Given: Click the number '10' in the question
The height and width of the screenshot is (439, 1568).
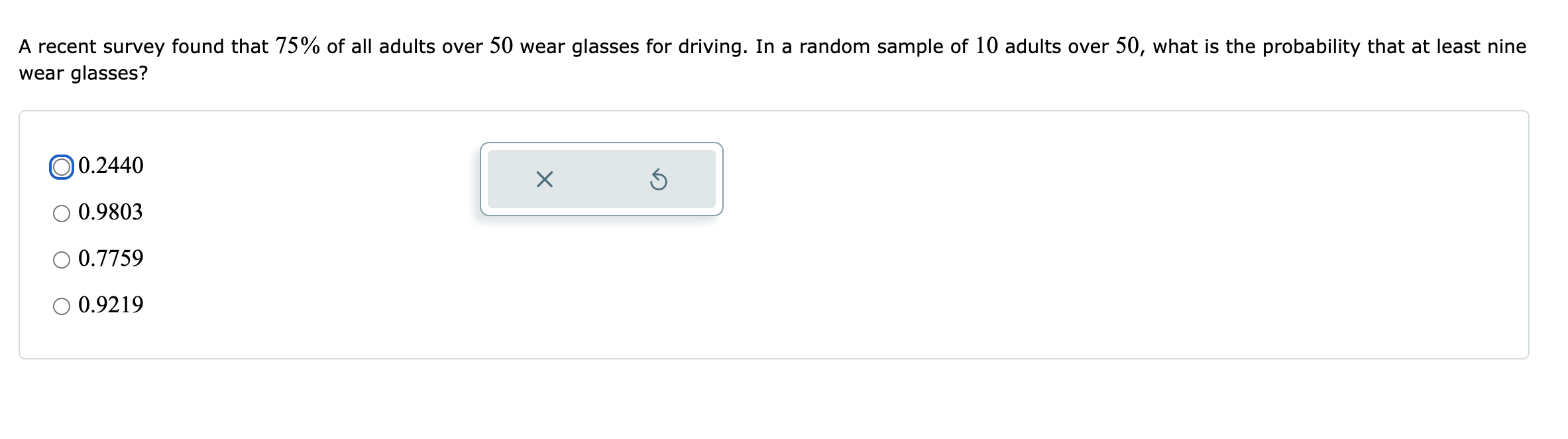Looking at the screenshot, I should pos(986,46).
